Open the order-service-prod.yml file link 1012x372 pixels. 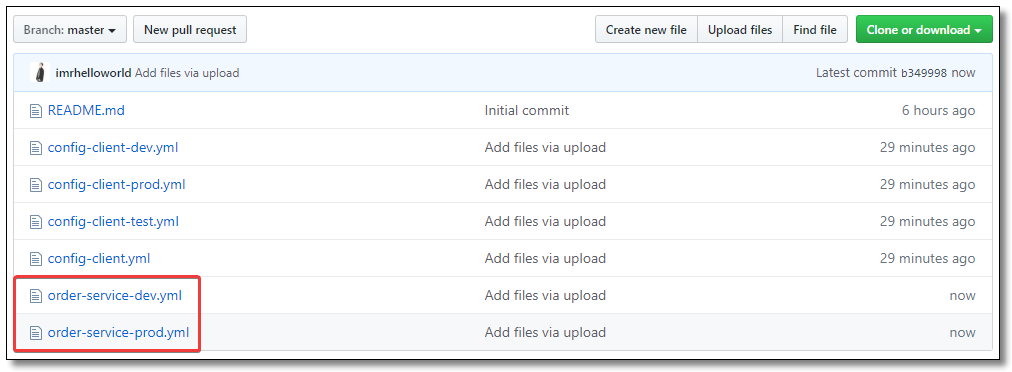[118, 333]
